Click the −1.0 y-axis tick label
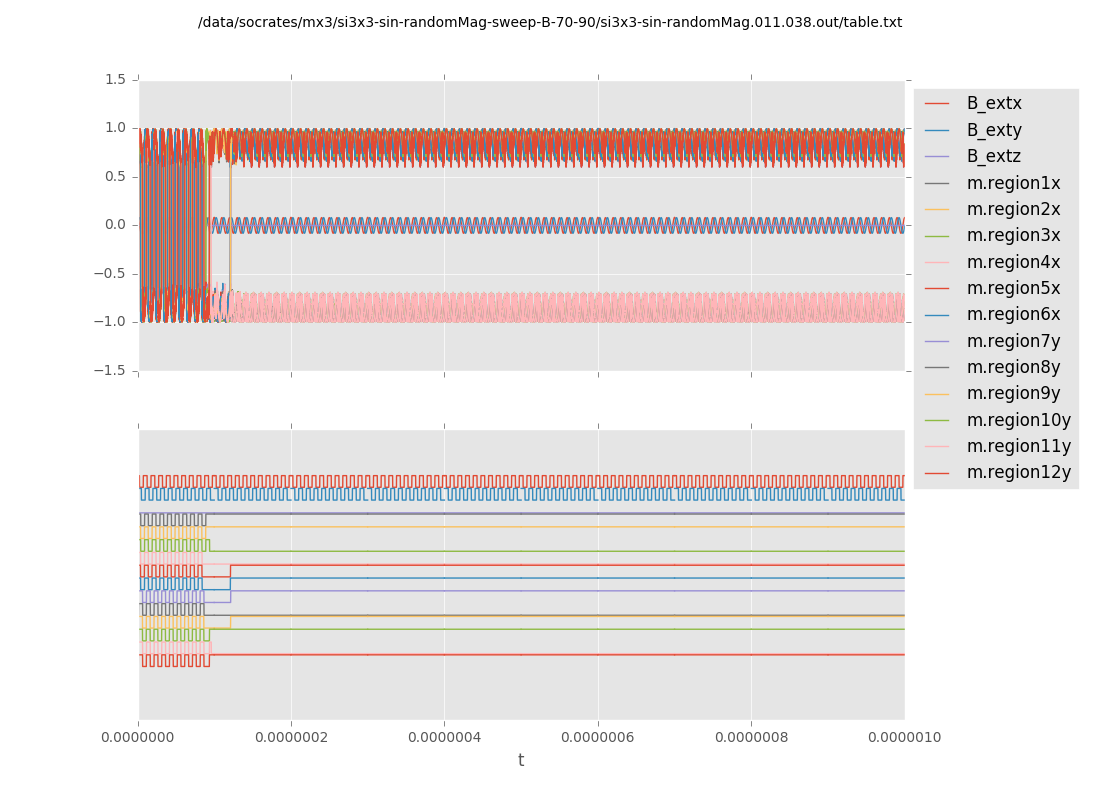Viewport: 1100px width, 800px height. coord(112,322)
